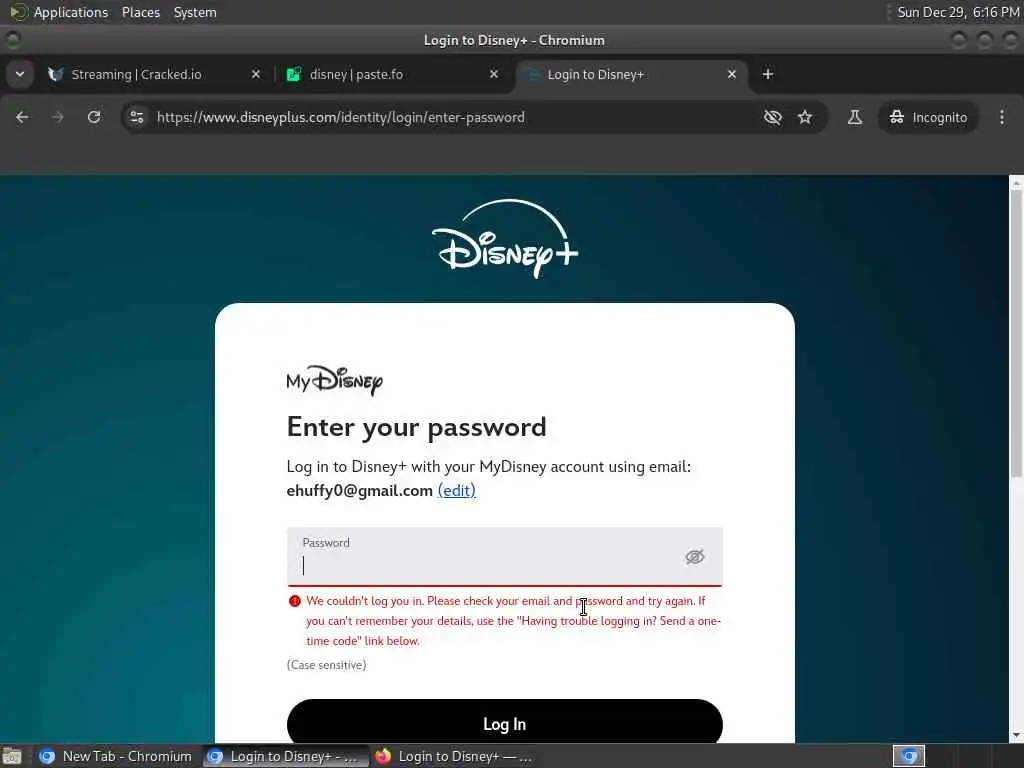Click the (edit) email link

pos(456,490)
